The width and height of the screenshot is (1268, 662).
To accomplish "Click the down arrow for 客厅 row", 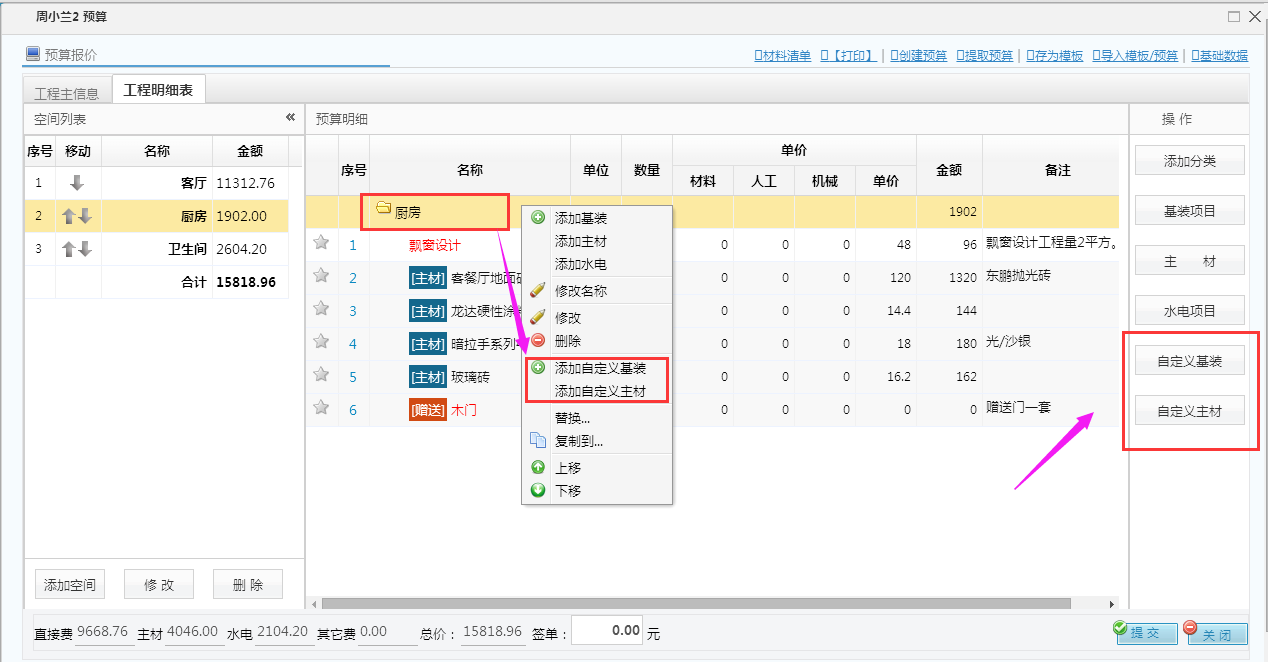I will (77, 183).
